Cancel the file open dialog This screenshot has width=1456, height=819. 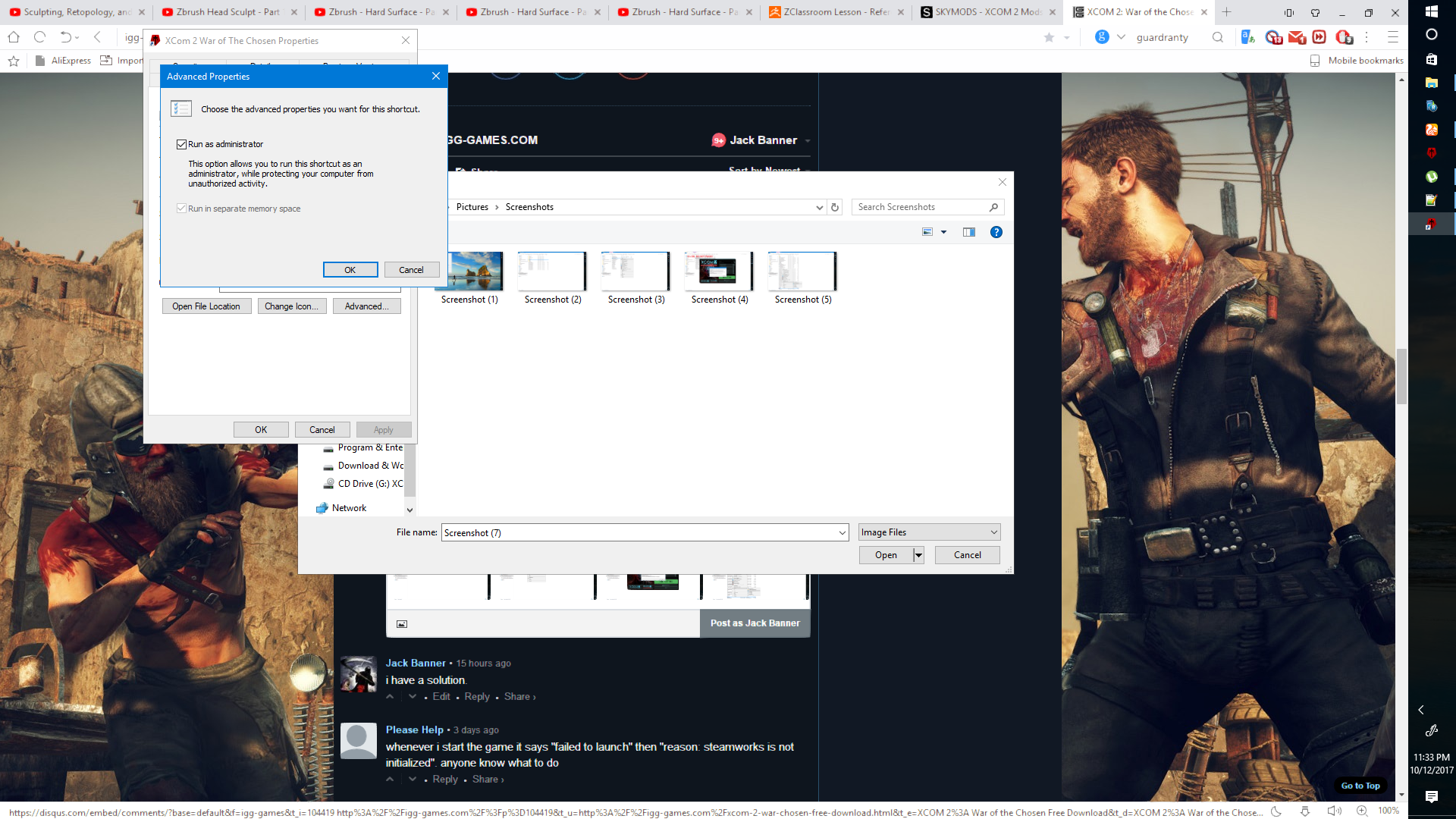click(967, 555)
